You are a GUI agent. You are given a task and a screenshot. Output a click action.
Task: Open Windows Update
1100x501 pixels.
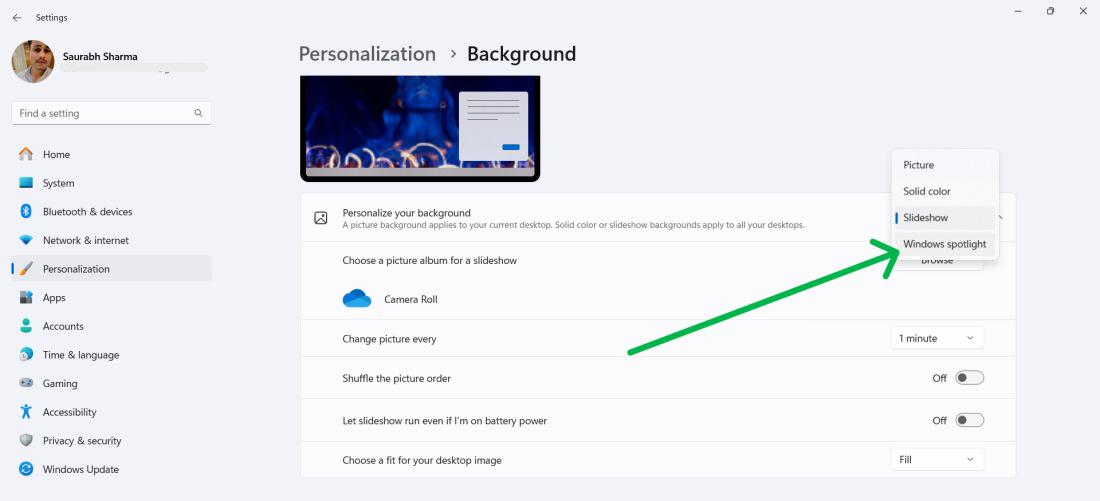pyautogui.click(x=112, y=469)
